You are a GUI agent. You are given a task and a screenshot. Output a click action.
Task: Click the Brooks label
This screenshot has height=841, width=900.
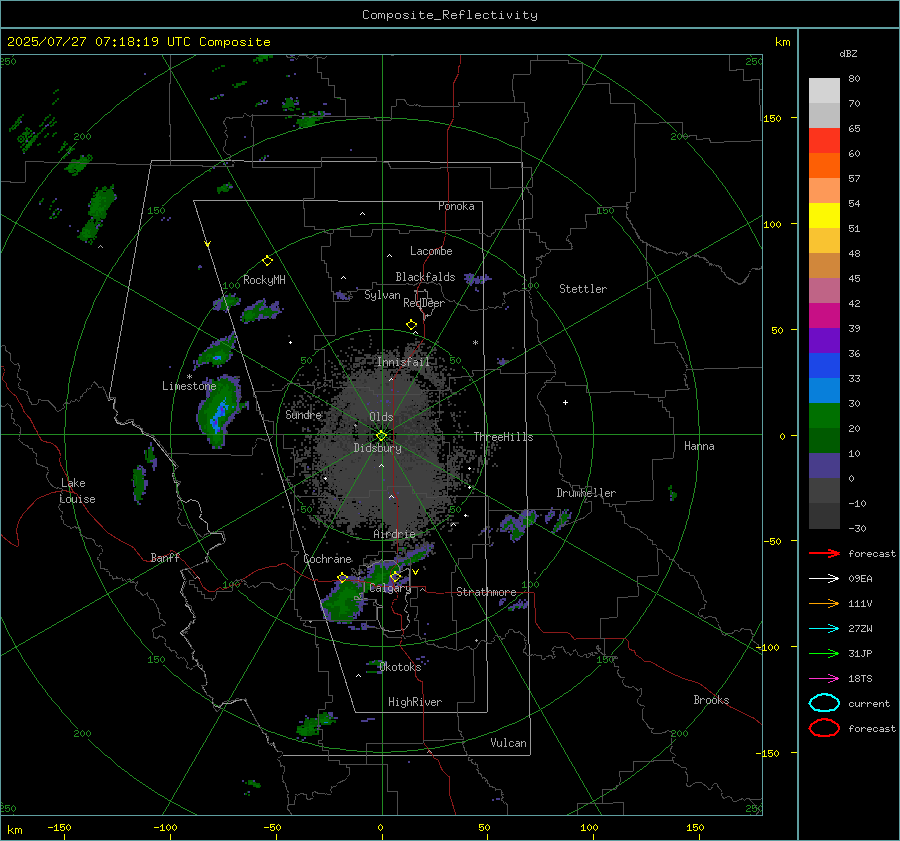pos(711,700)
